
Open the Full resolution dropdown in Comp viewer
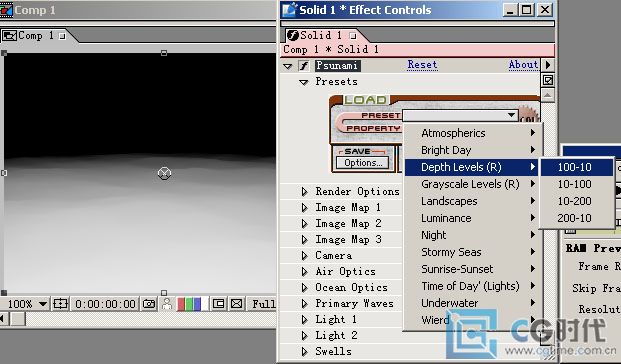click(x=263, y=304)
